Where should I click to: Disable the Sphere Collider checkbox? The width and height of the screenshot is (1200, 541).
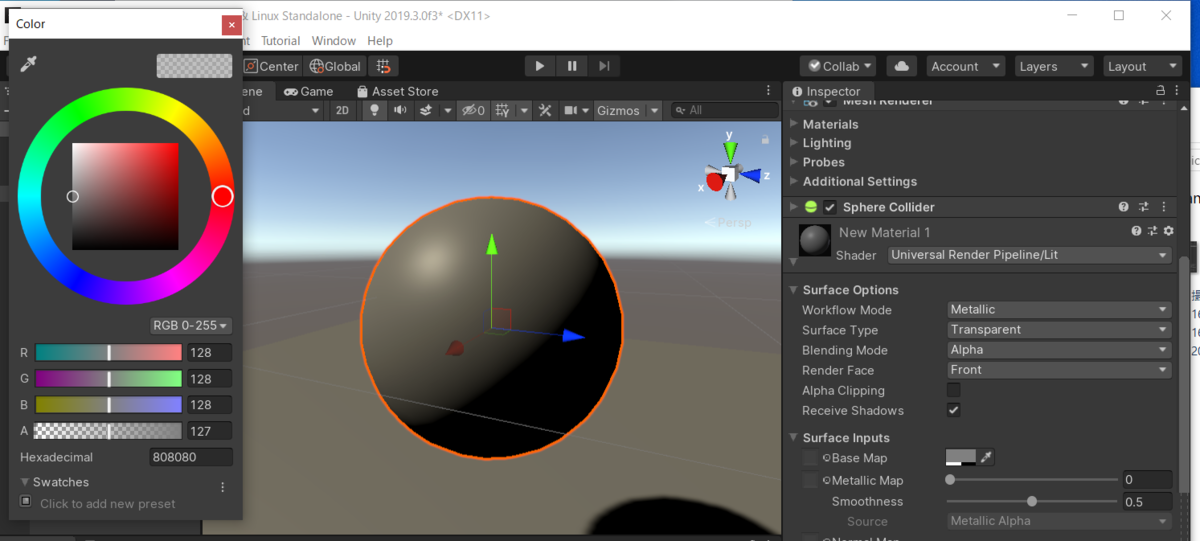point(830,207)
